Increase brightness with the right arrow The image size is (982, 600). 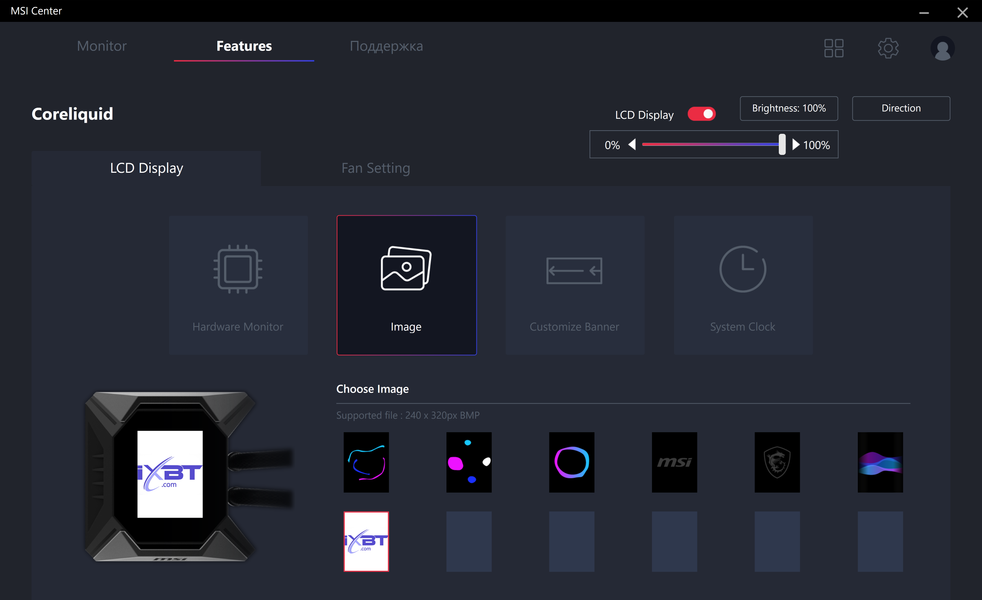pyautogui.click(x=795, y=145)
